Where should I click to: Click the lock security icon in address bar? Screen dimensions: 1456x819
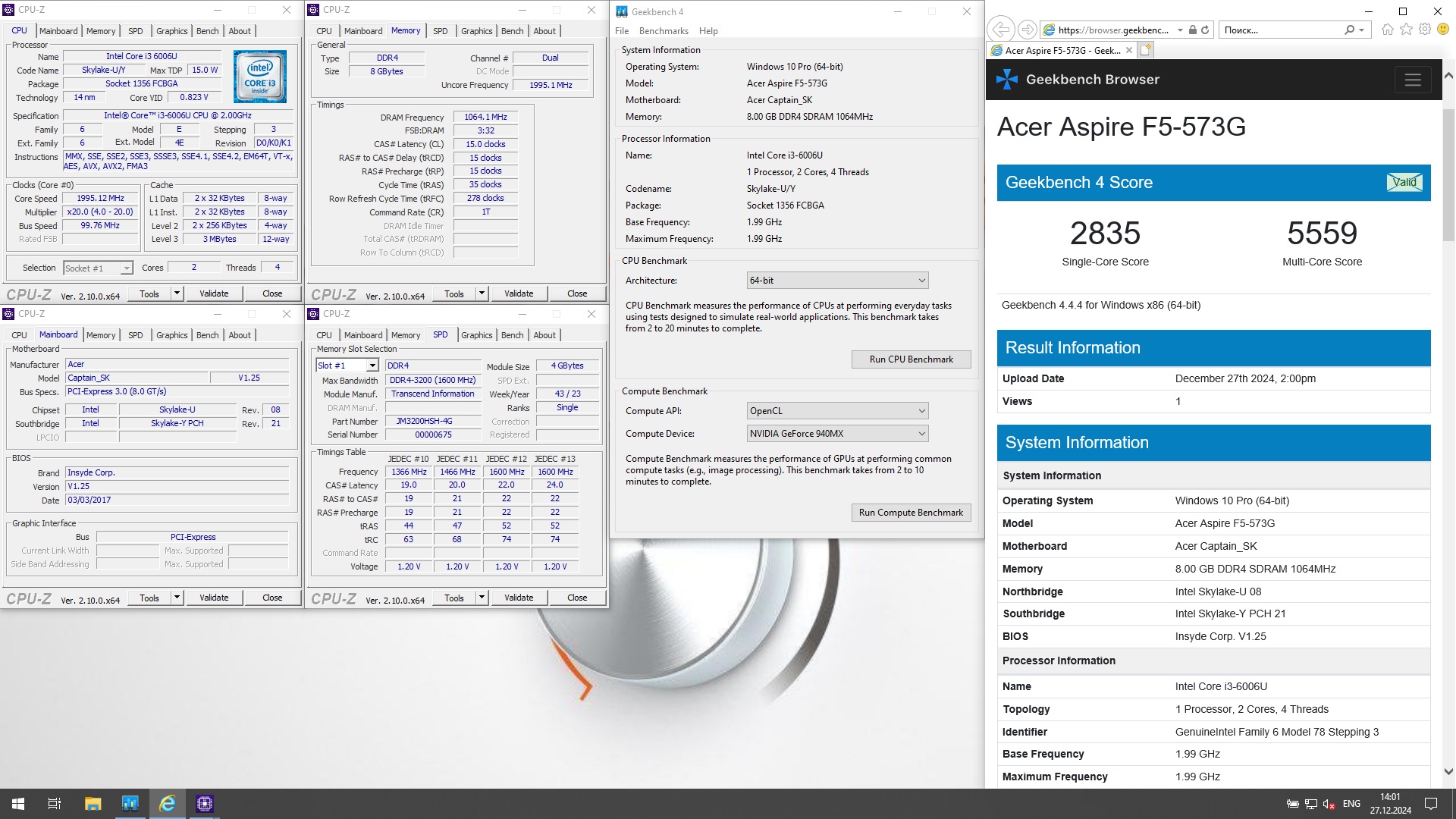(1192, 30)
